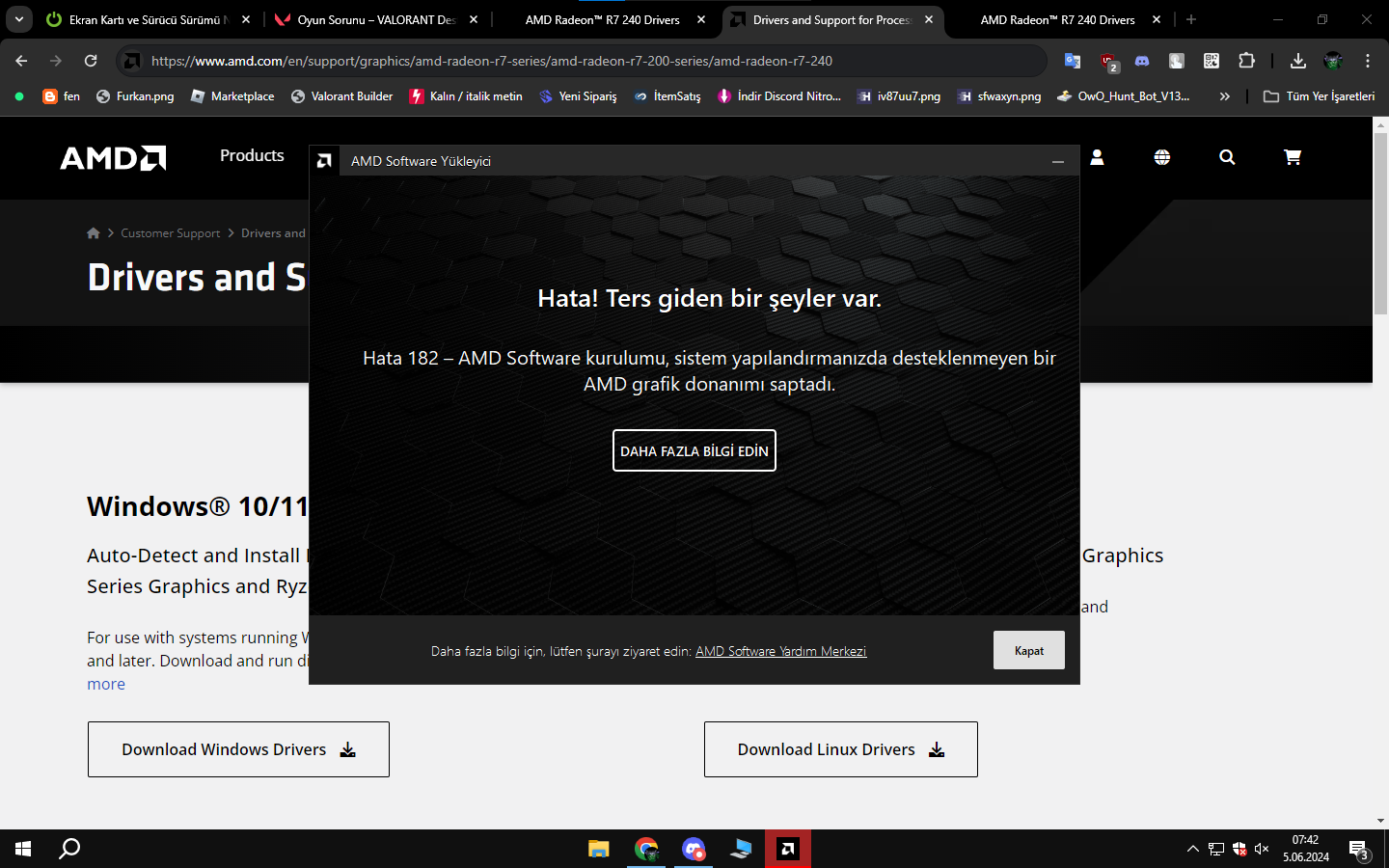Close the Ekran Kartı ve Sürücü Sürümü tab
1389x868 pixels.
(246, 19)
